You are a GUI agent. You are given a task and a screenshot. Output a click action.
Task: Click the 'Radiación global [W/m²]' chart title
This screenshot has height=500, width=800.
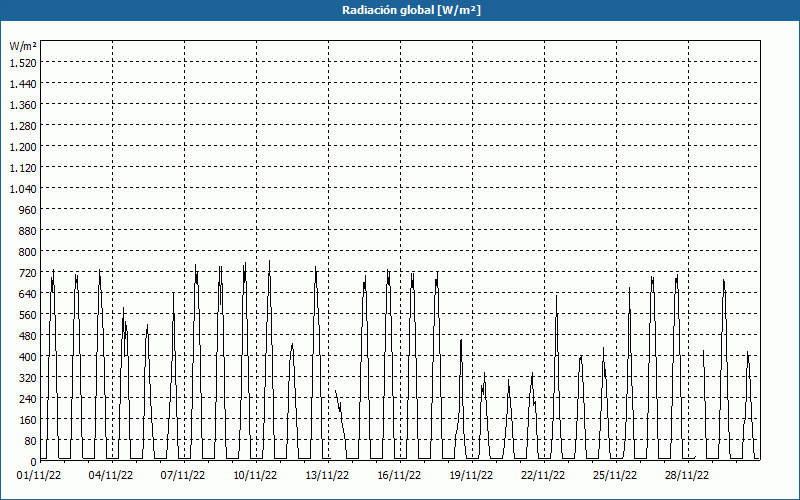tap(411, 10)
